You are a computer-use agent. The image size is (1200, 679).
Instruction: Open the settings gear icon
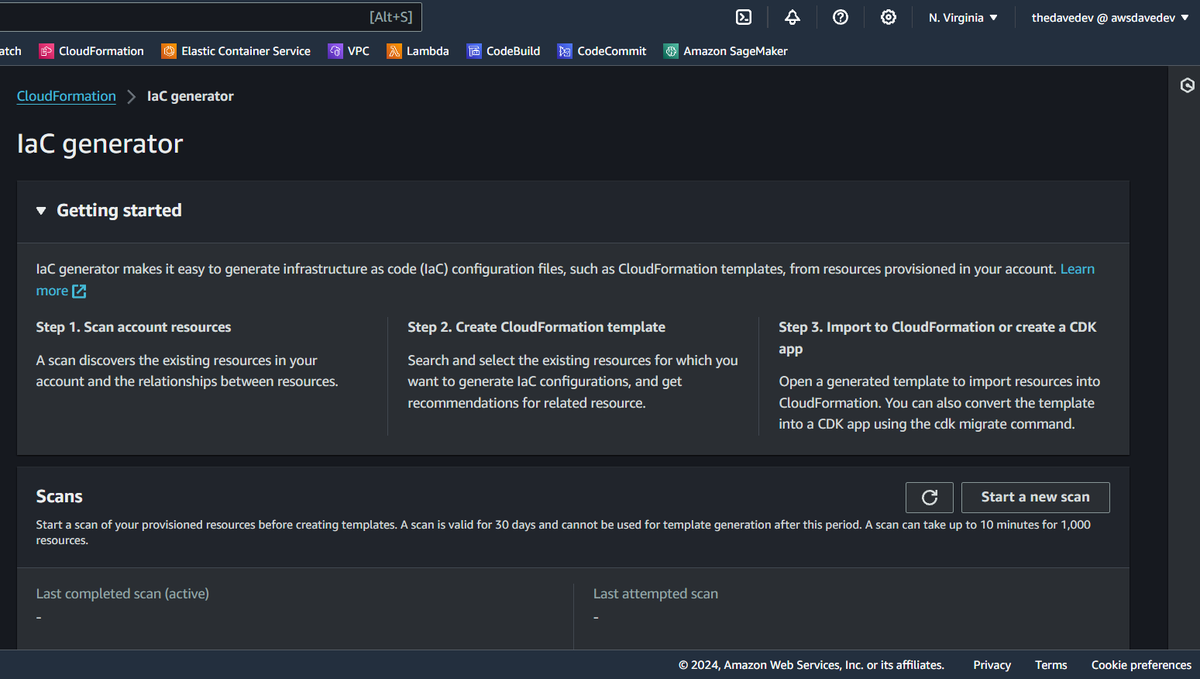(x=888, y=17)
